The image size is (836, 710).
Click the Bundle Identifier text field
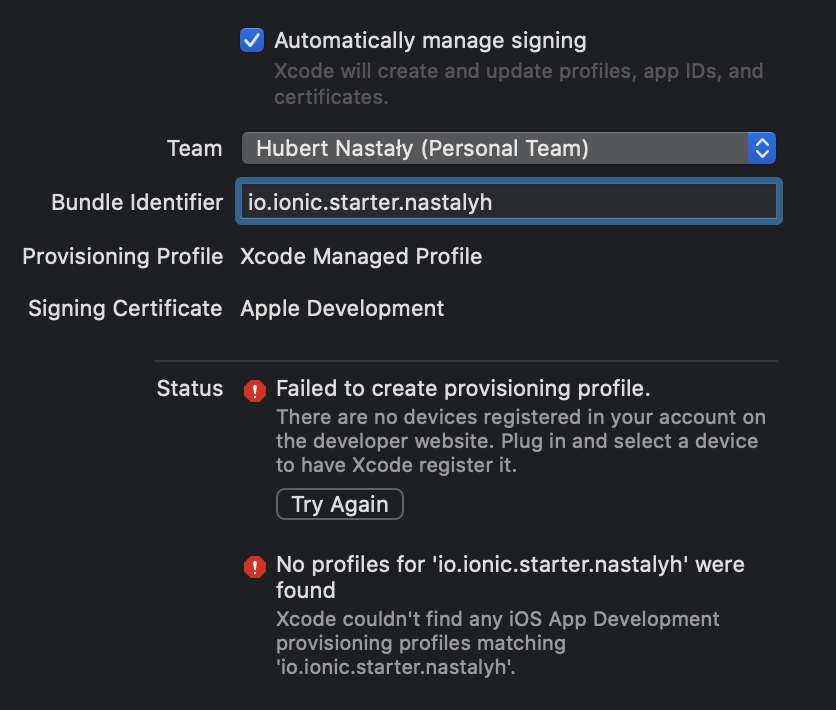coord(508,202)
